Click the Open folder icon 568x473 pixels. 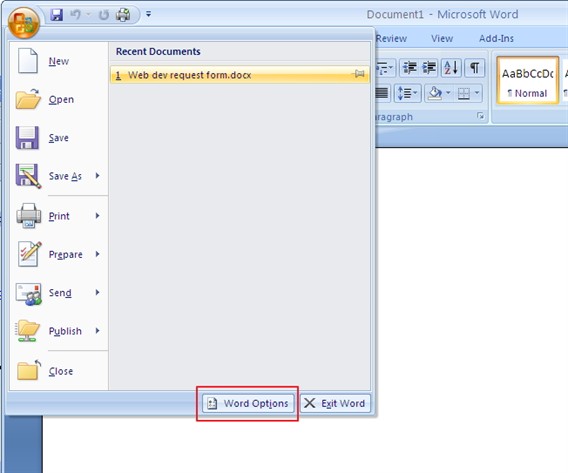tap(28, 99)
